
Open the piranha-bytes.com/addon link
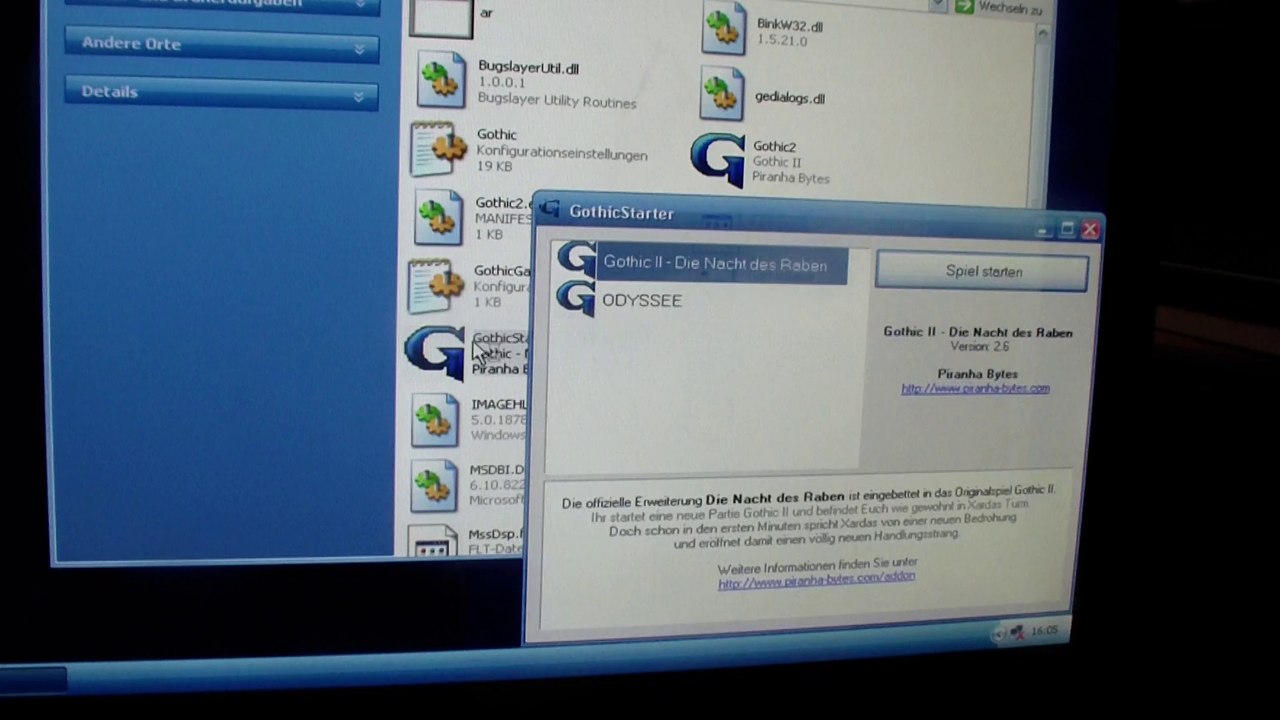point(816,580)
